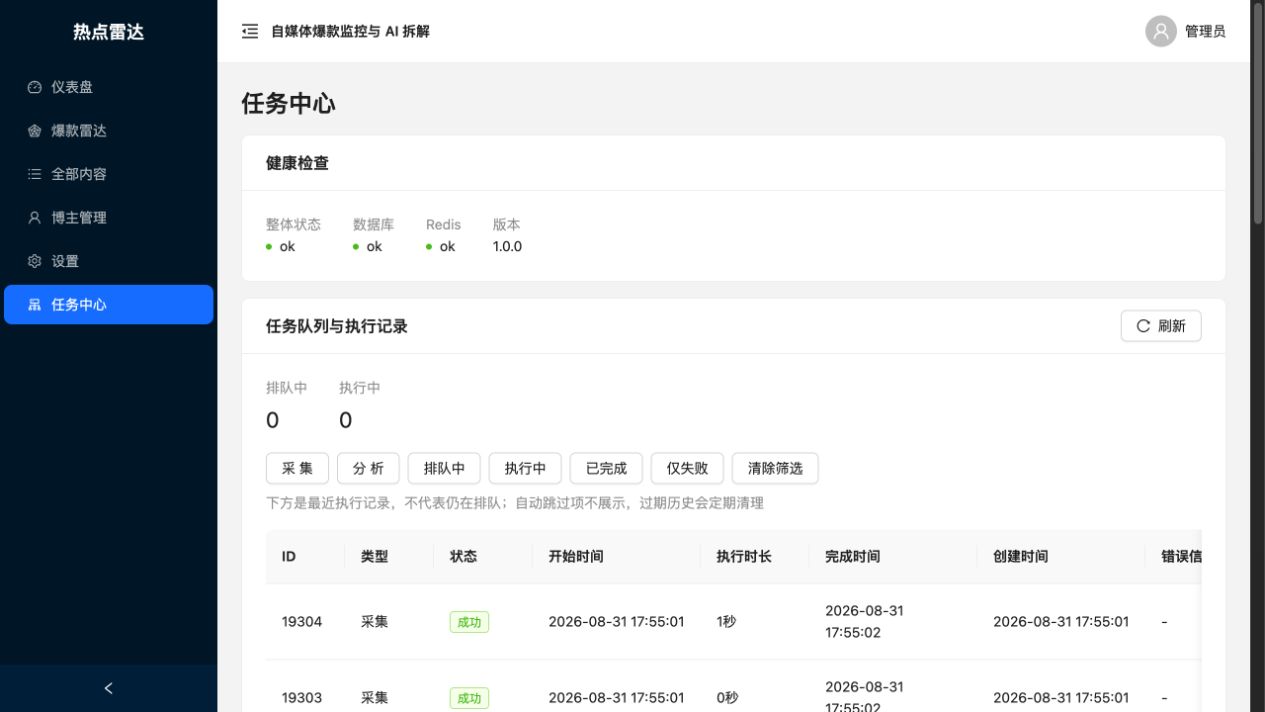The height and width of the screenshot is (712, 1265).
Task: Click the 任务中心 cluster icon in the sidebar
Action: 35,305
